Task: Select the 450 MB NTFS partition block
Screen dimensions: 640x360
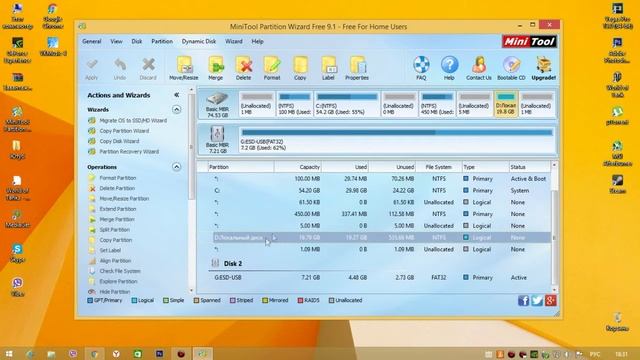Action: [437, 104]
